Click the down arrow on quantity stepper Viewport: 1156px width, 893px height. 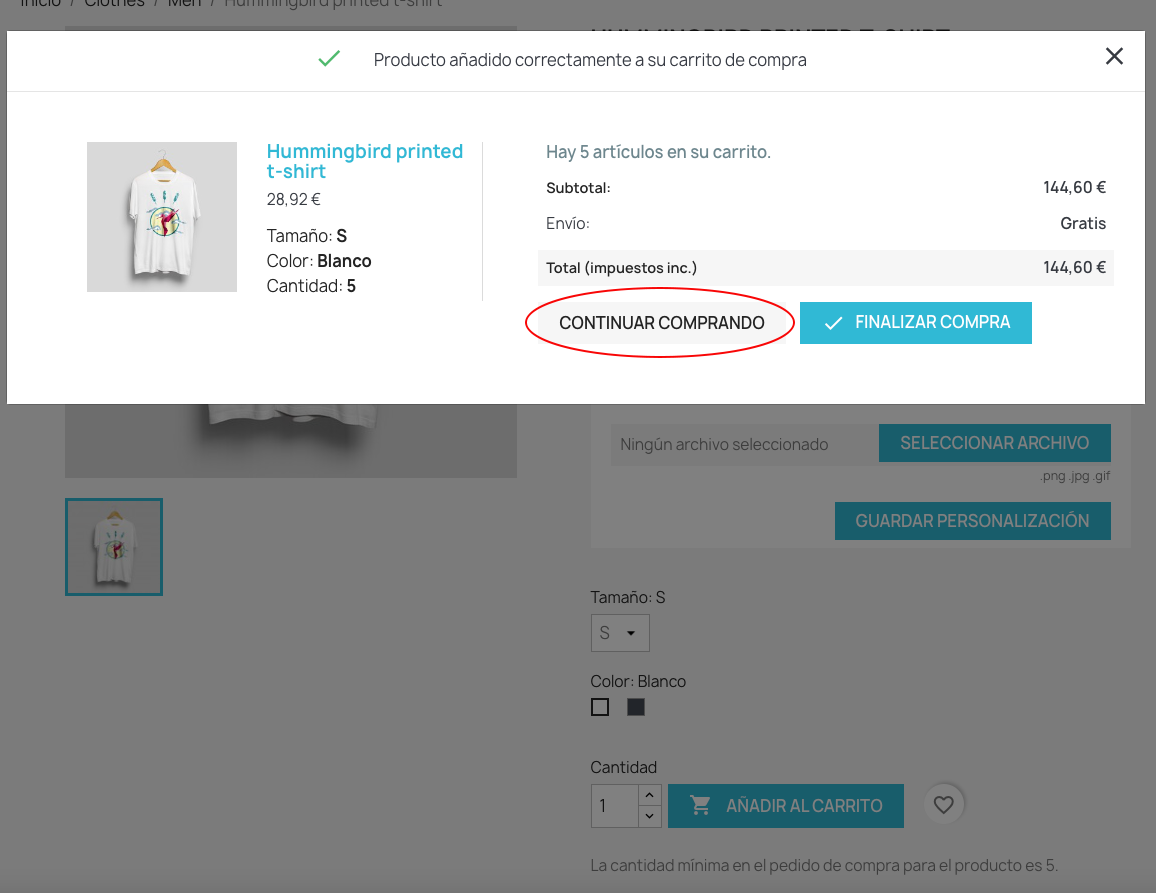649,816
